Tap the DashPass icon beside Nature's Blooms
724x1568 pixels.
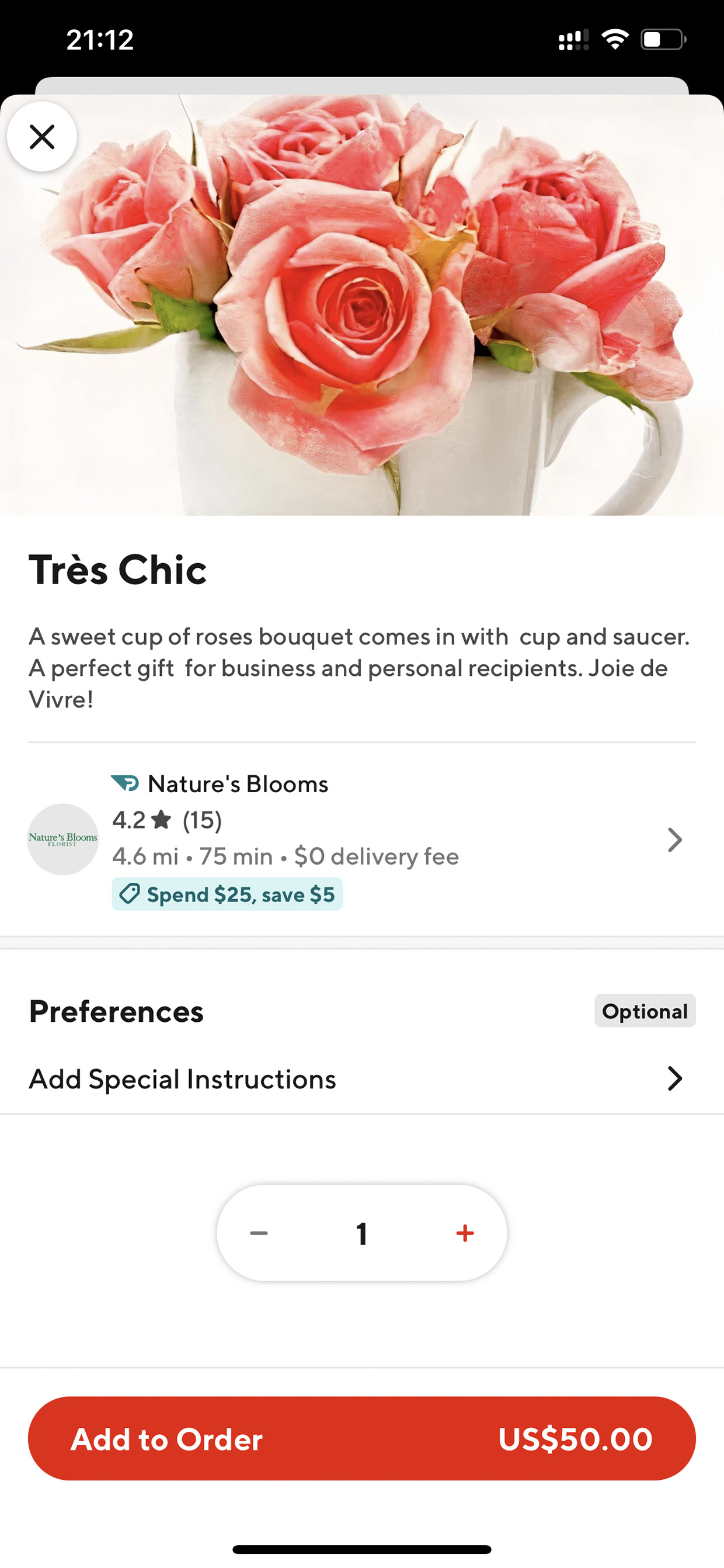click(x=126, y=783)
